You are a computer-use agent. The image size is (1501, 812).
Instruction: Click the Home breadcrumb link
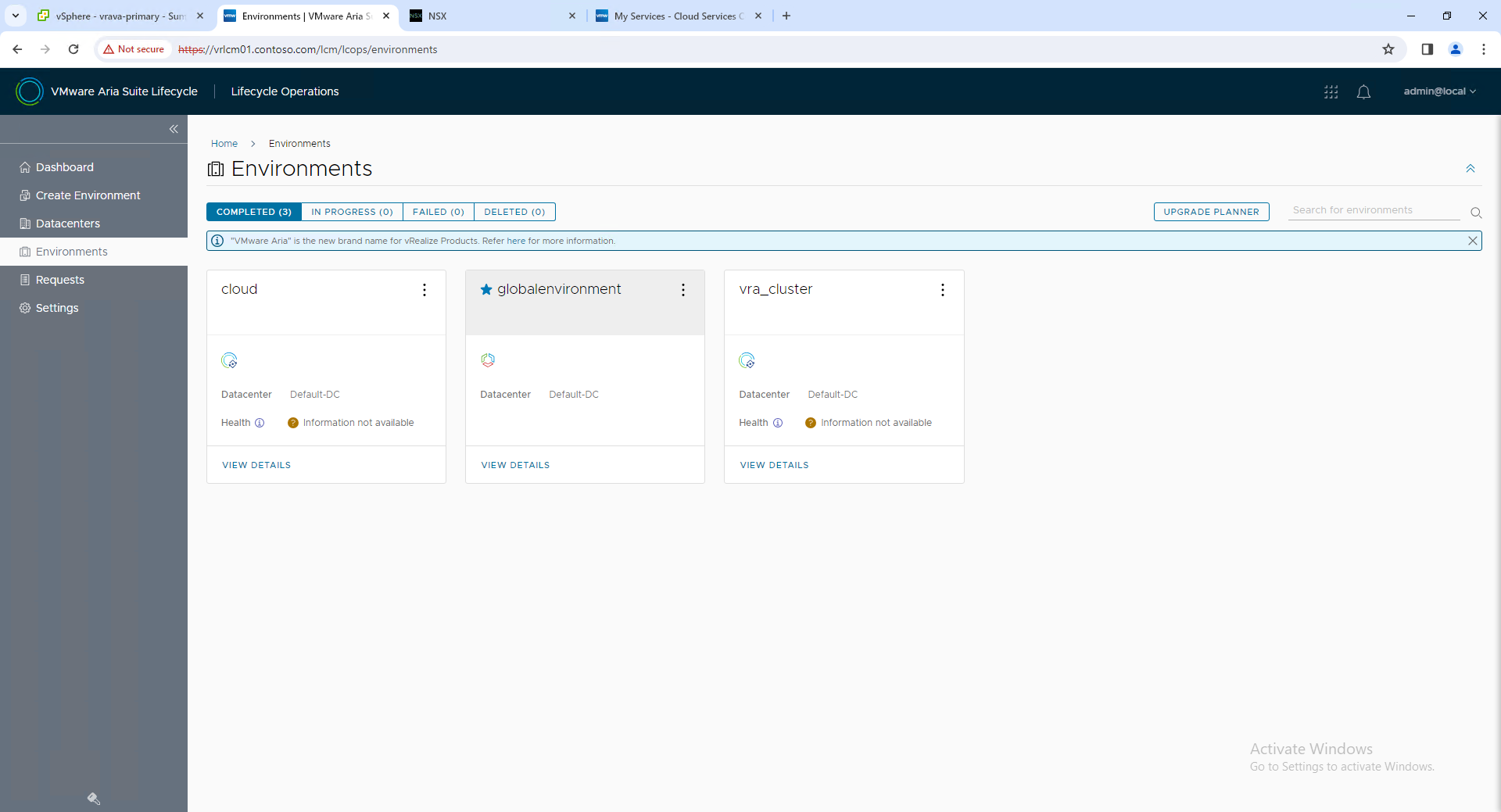click(224, 144)
